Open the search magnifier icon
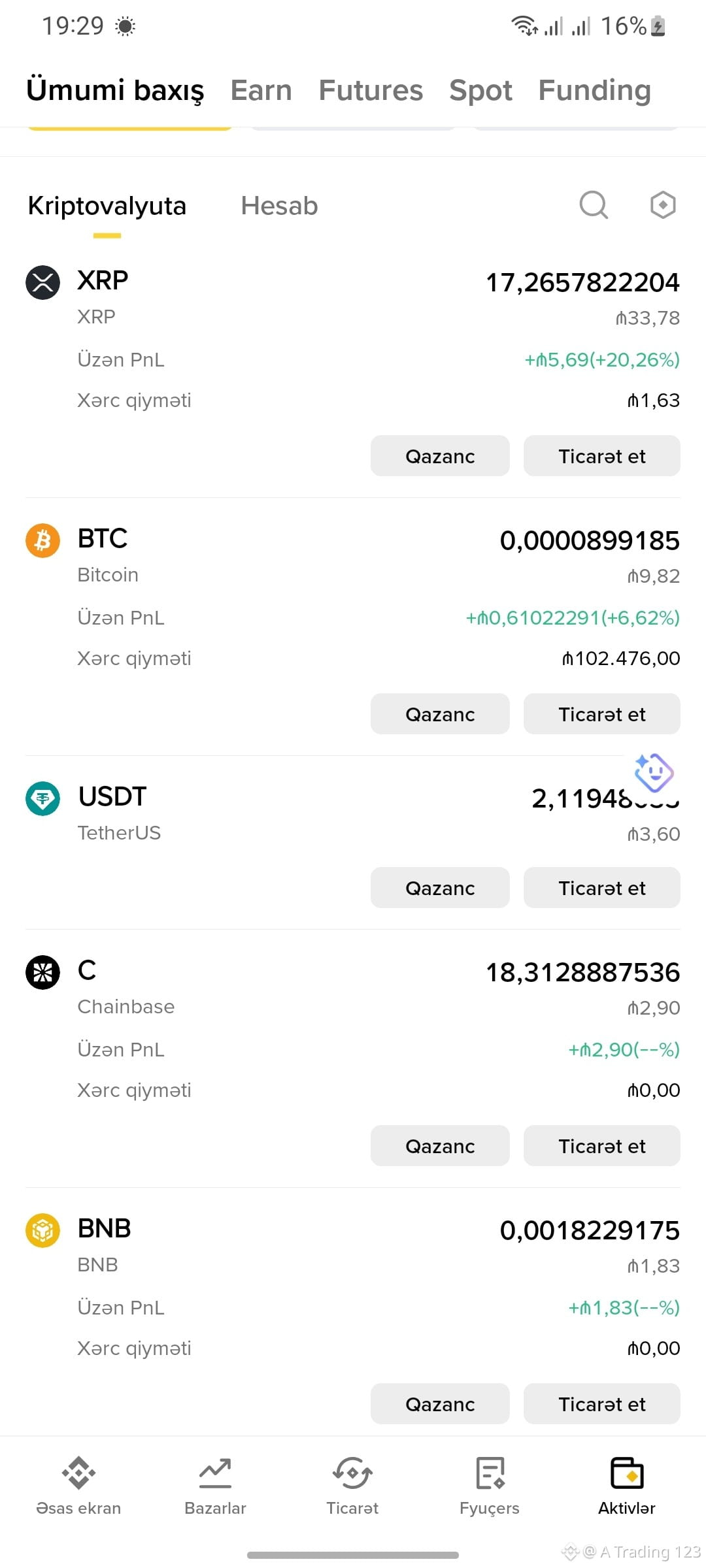Viewport: 706px width, 1568px height. pos(594,205)
